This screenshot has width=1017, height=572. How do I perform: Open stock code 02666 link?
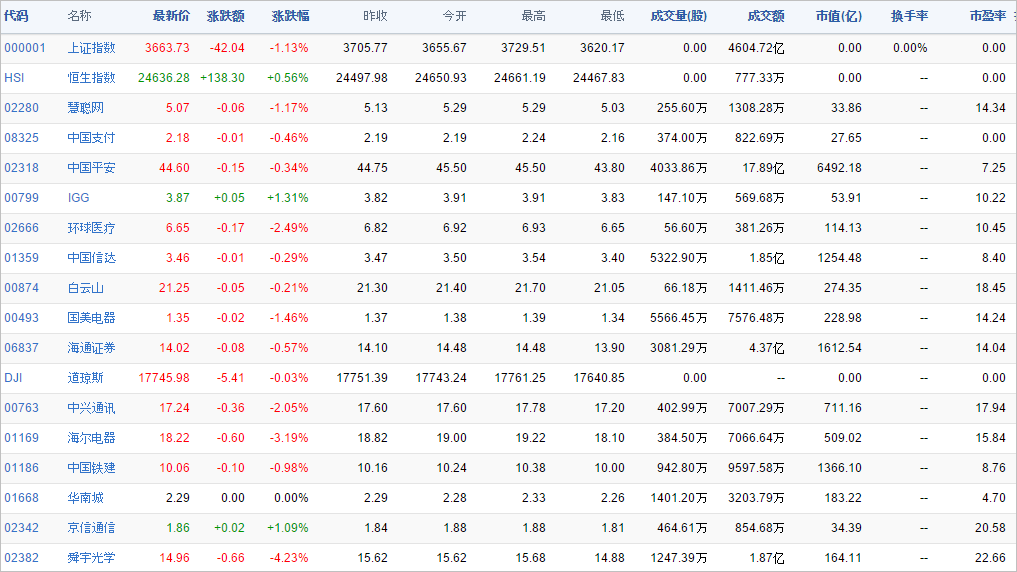21,228
